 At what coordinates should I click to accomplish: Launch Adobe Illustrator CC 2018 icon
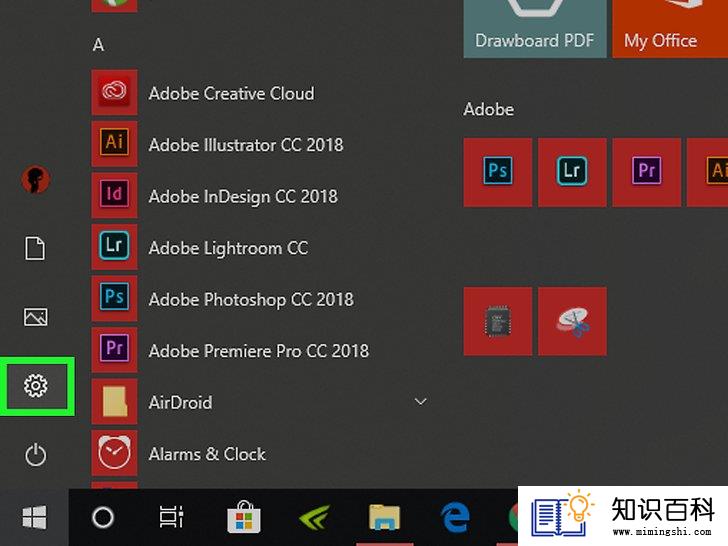[114, 144]
